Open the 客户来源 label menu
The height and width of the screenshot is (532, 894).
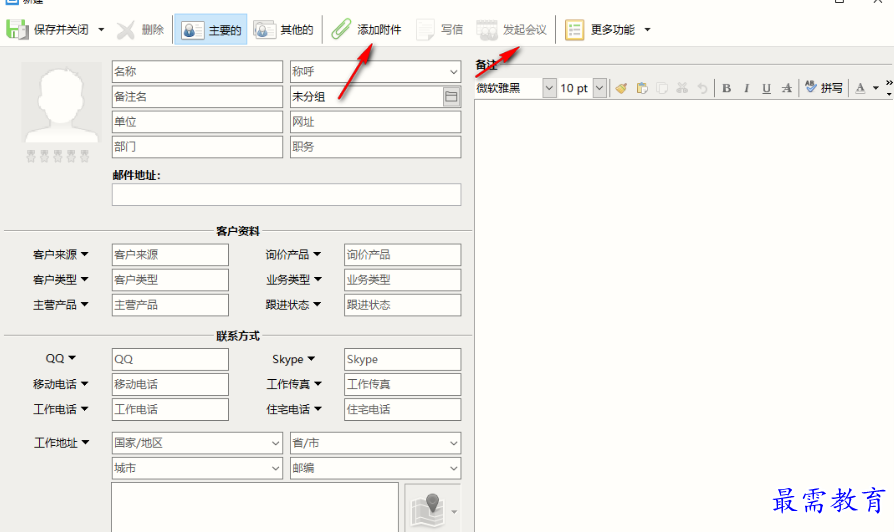click(x=60, y=255)
